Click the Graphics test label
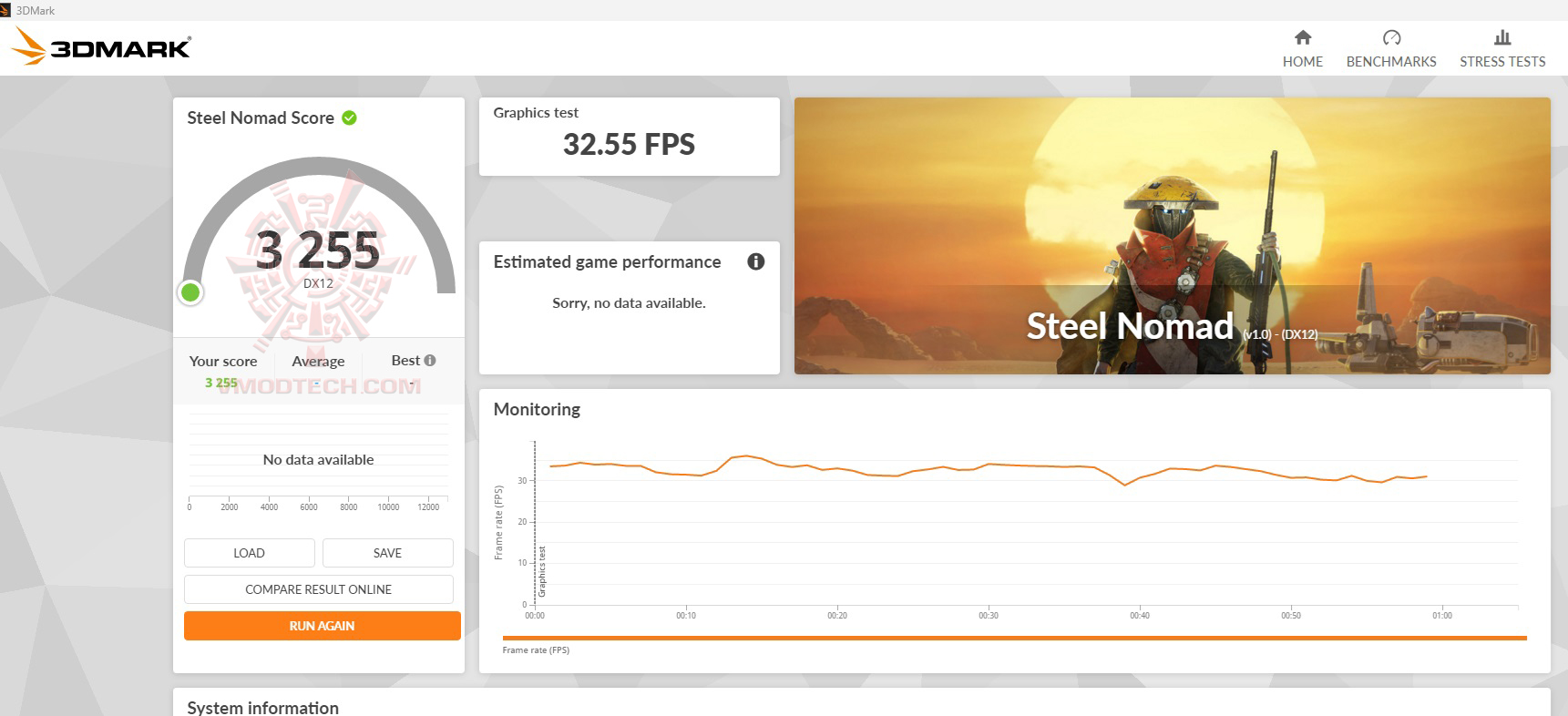 tap(536, 112)
